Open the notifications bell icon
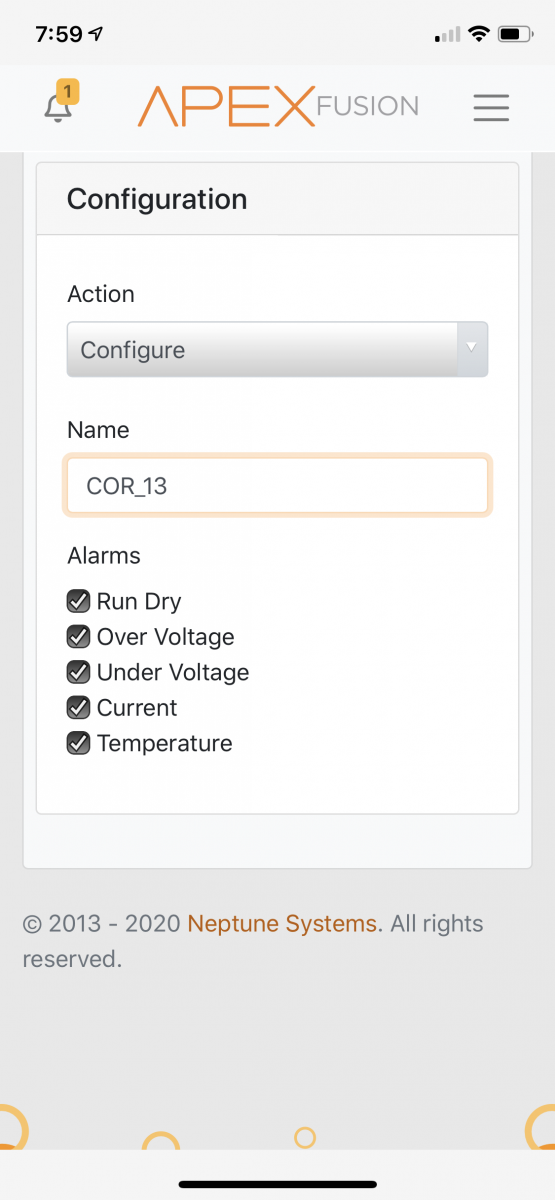 pos(58,108)
